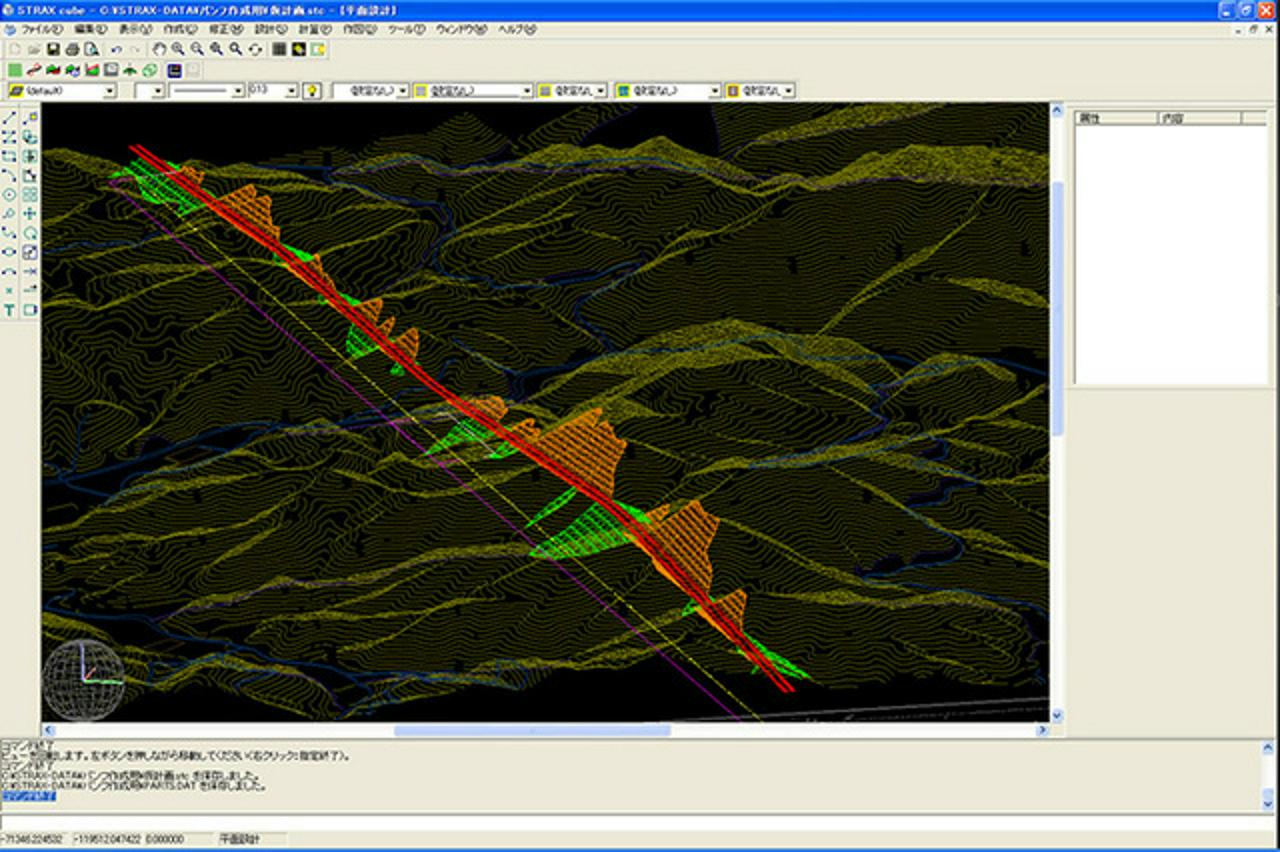Click the Undo arrow icon

tap(116, 49)
